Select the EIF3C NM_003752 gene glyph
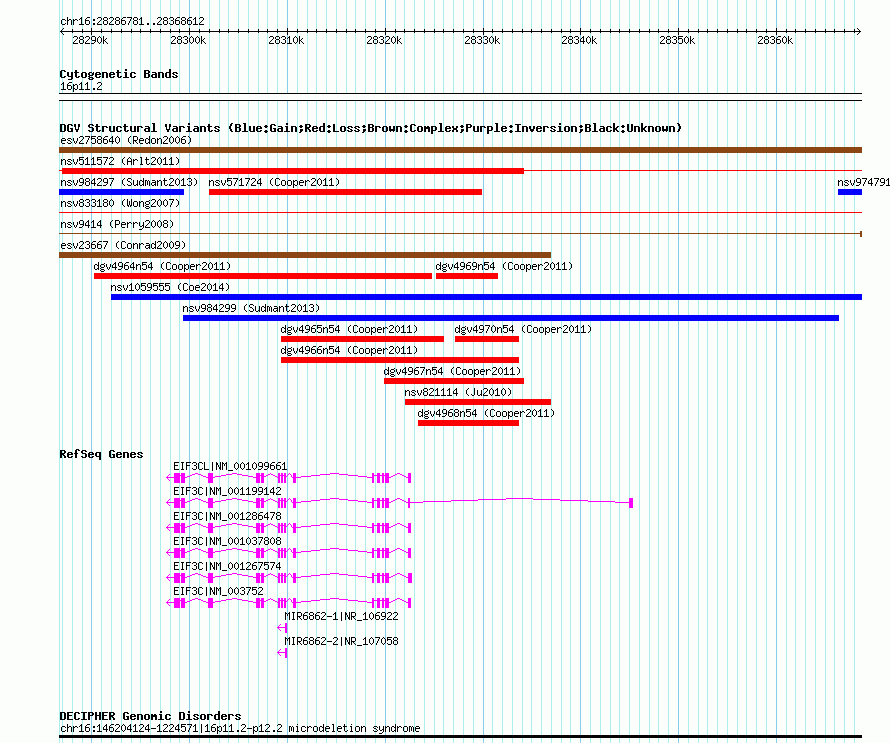 tap(289, 603)
